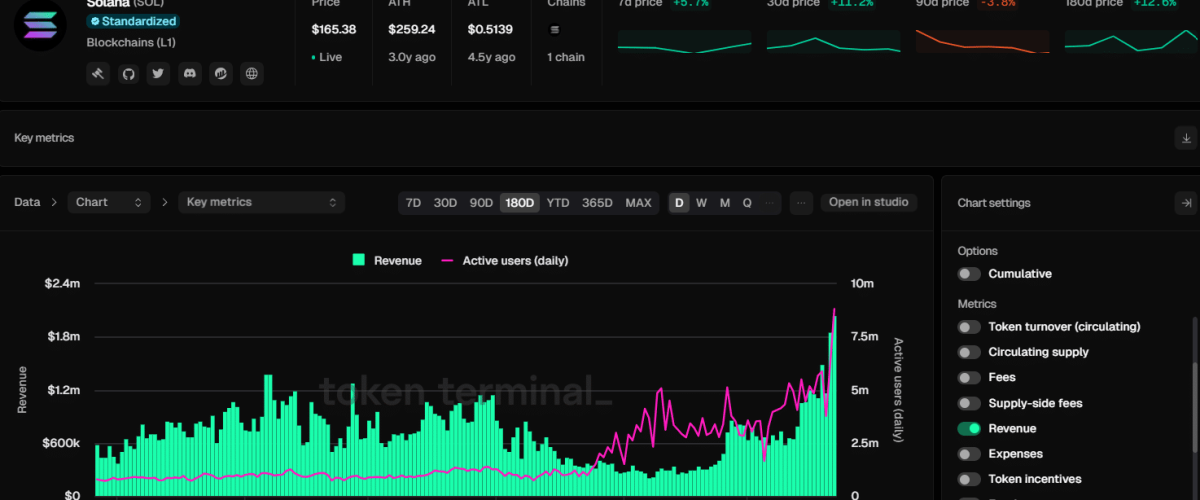Download Key metrics data icon
This screenshot has width=1200, height=500.
tap(1185, 138)
